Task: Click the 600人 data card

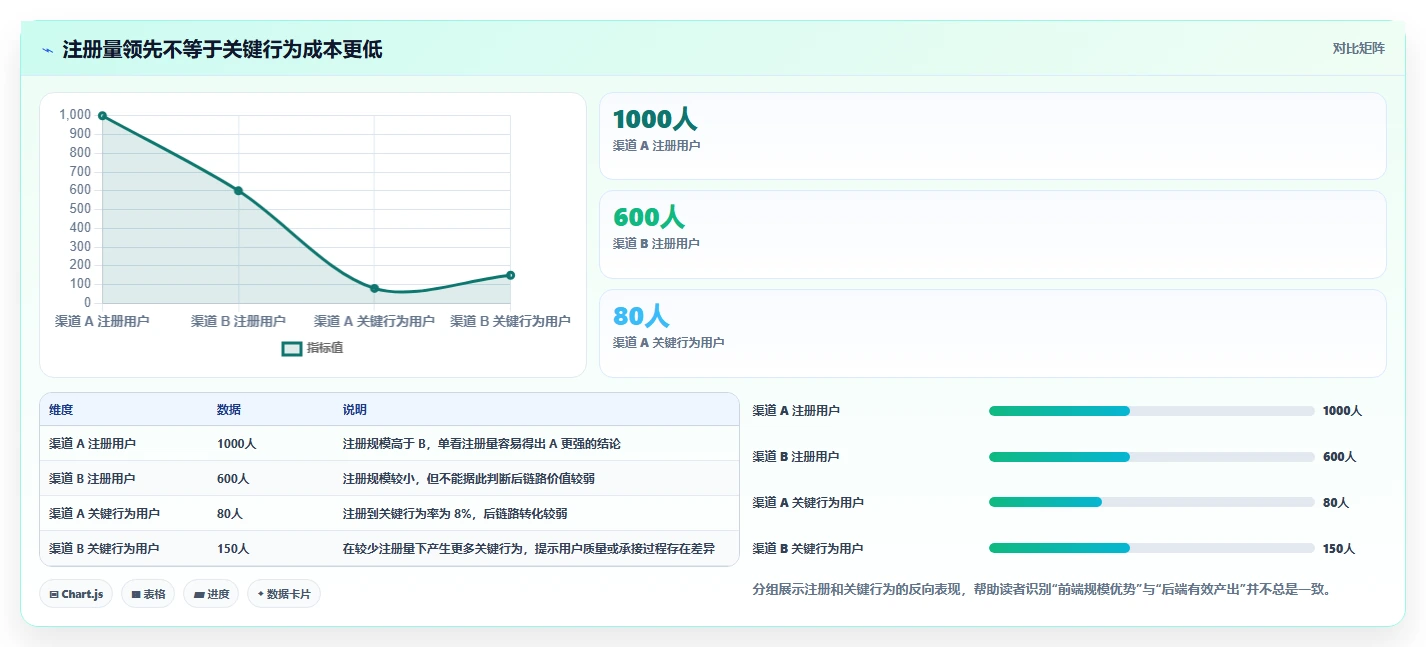Action: point(992,234)
